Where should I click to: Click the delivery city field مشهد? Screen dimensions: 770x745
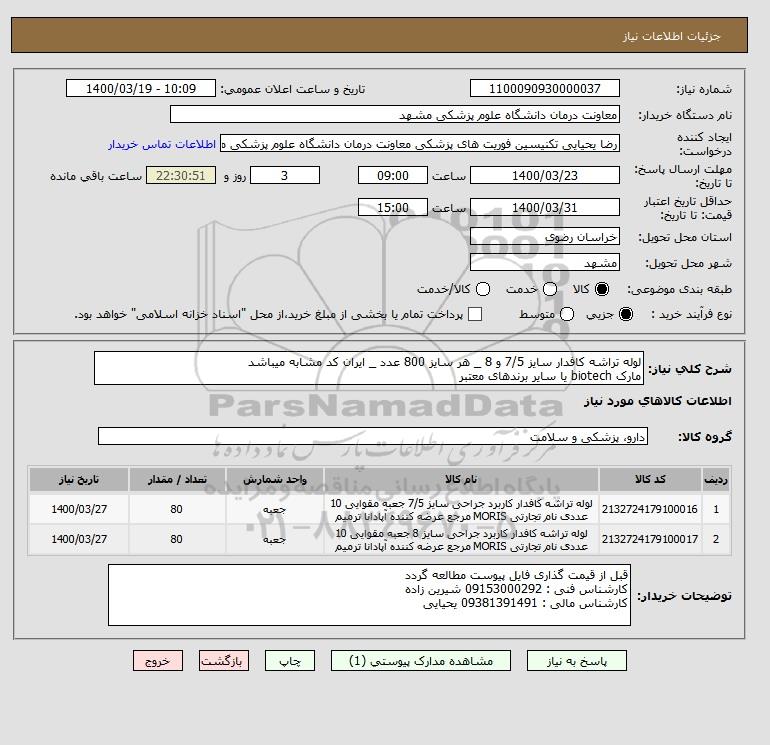point(545,263)
